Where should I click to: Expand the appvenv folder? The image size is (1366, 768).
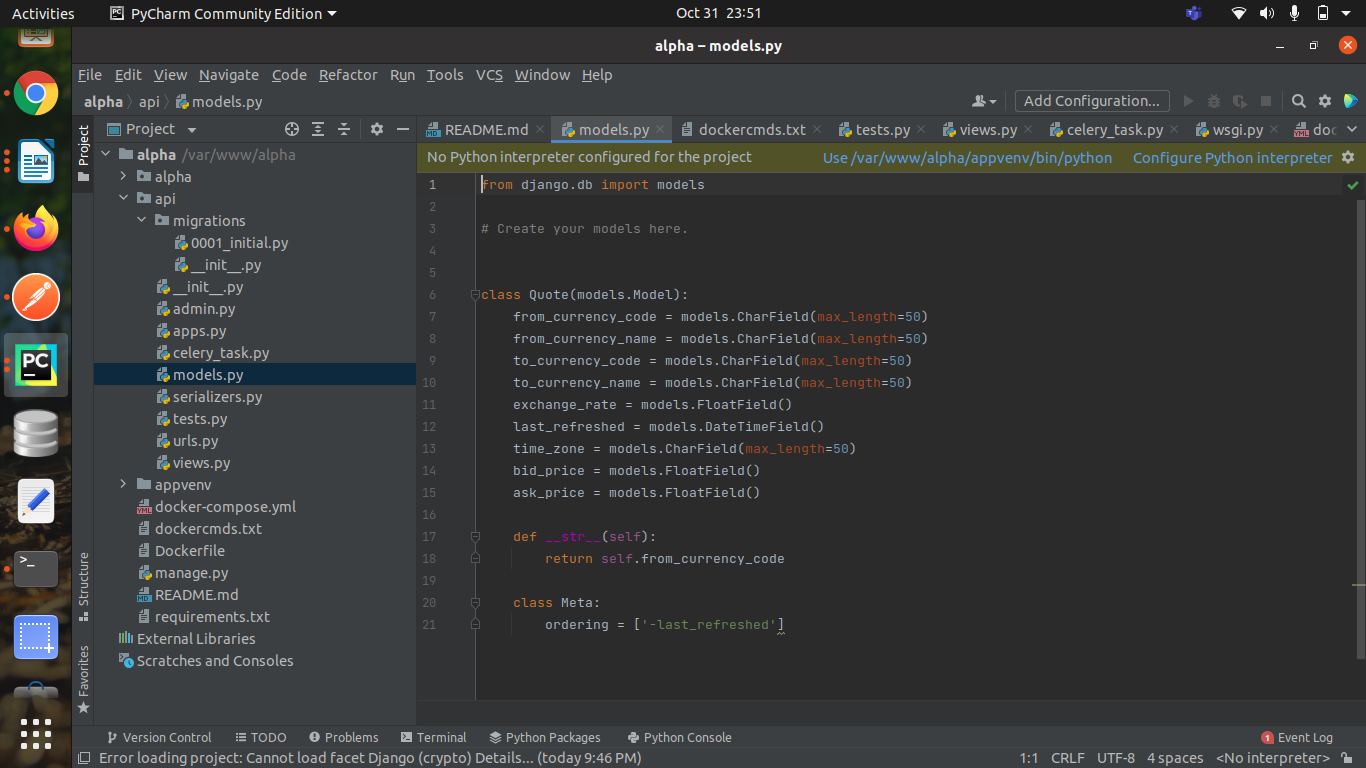click(121, 484)
